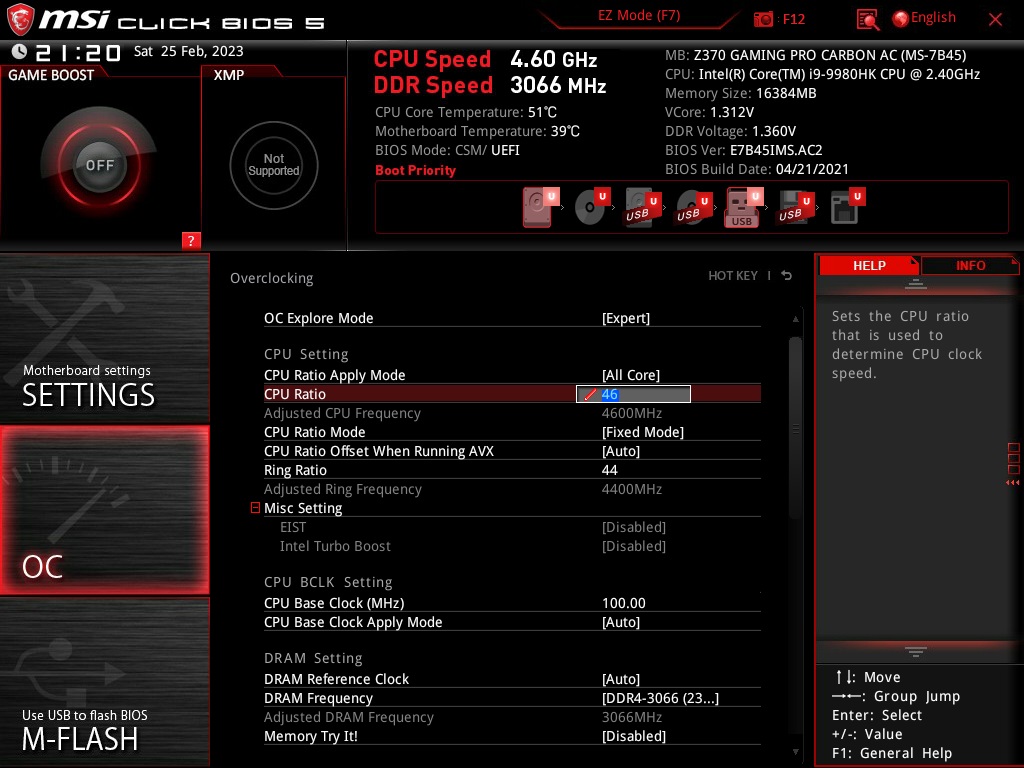The image size is (1024, 768).
Task: Click the scroll up arrow of settings list
Action: [795, 319]
